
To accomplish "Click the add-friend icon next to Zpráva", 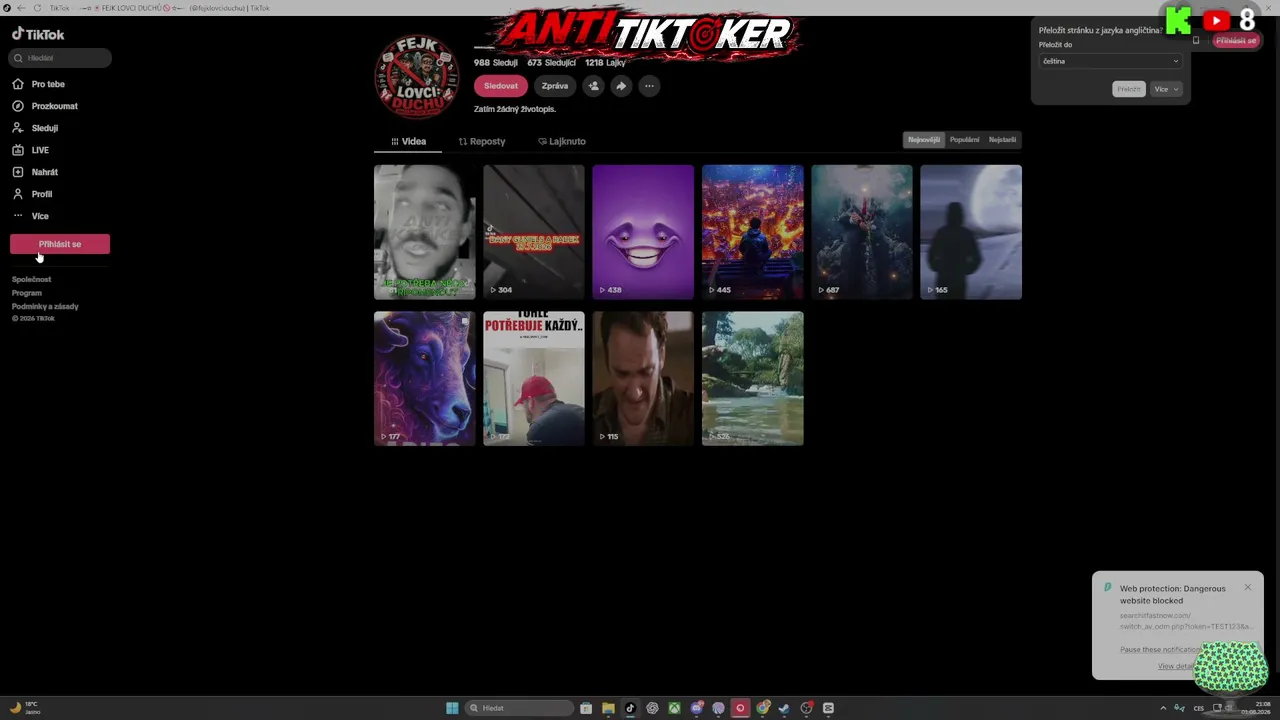I will [x=593, y=86].
